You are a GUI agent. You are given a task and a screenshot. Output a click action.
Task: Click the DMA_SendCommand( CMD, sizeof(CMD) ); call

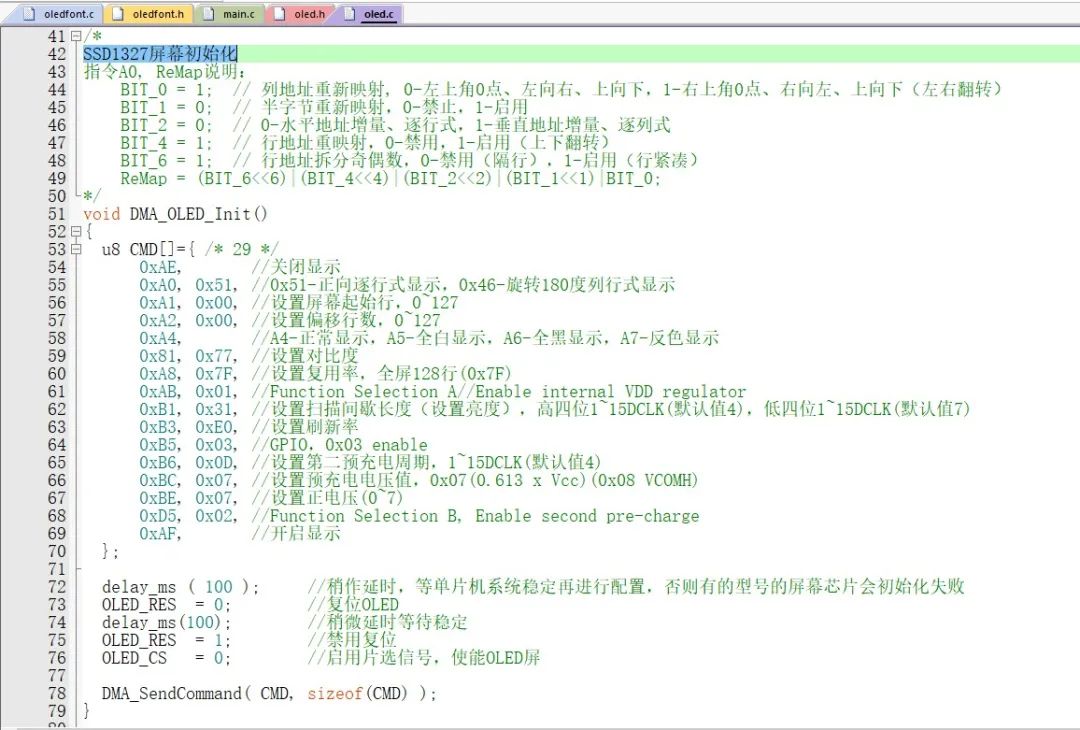click(269, 694)
